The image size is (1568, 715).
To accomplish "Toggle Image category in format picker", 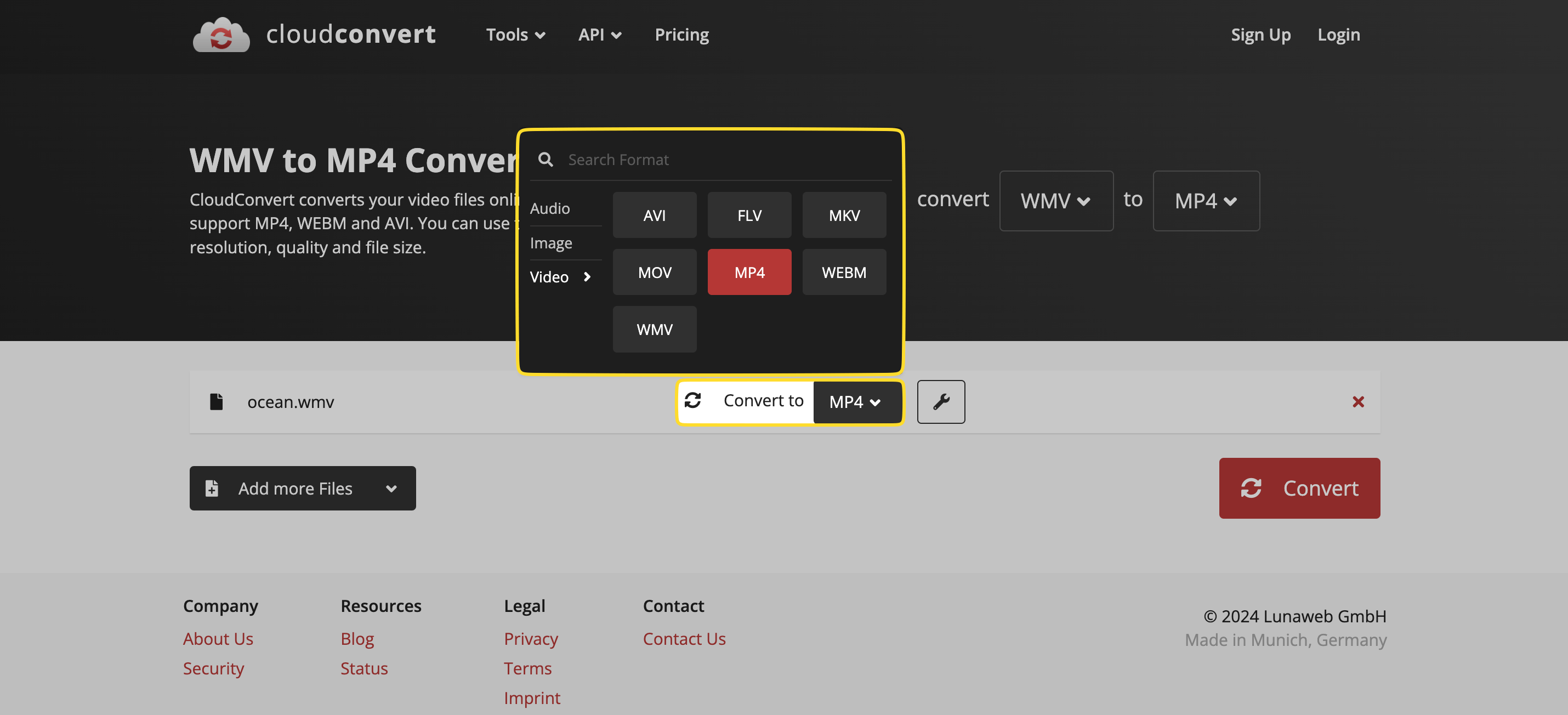I will pos(552,242).
